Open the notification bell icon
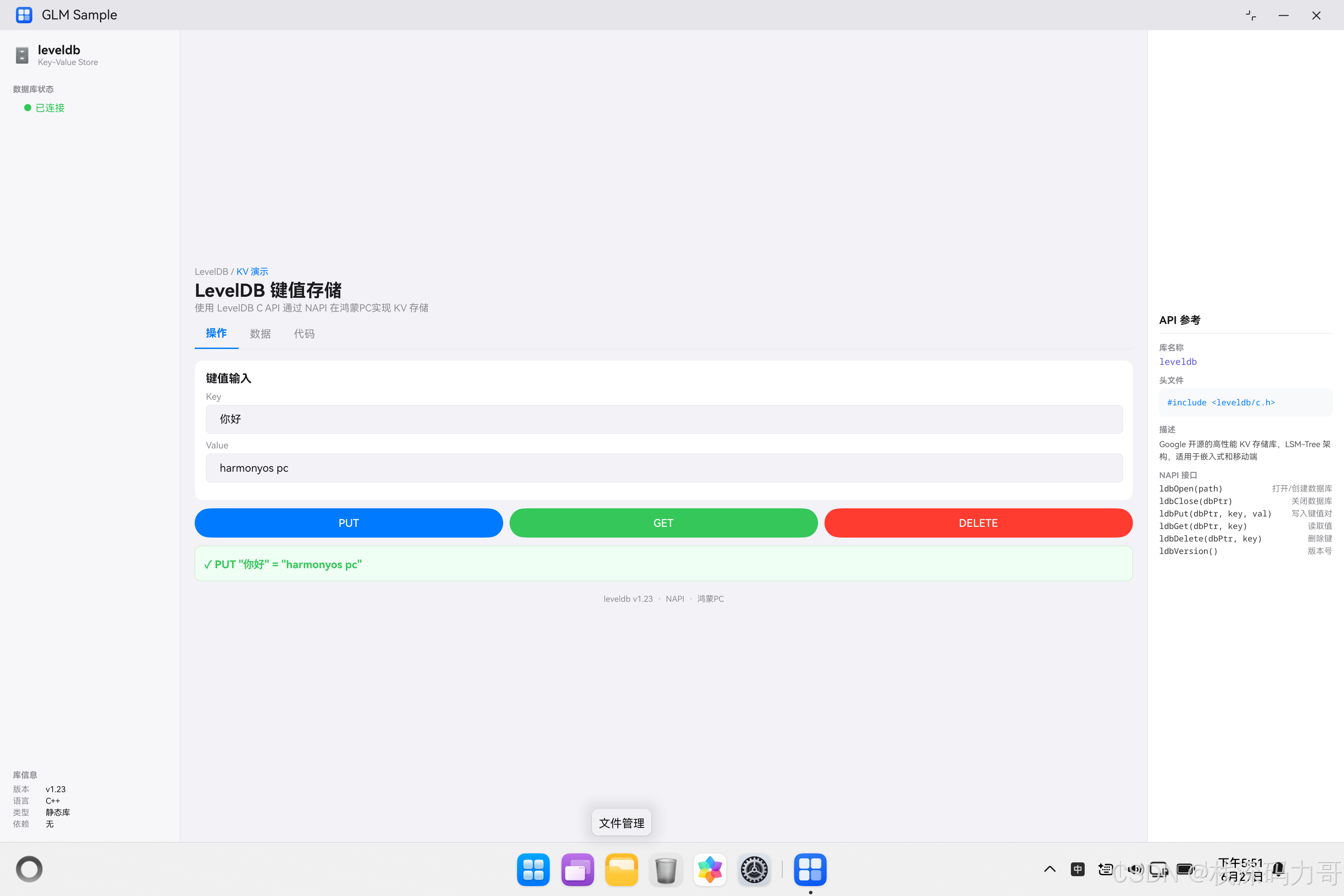The width and height of the screenshot is (1344, 896). point(1279,870)
